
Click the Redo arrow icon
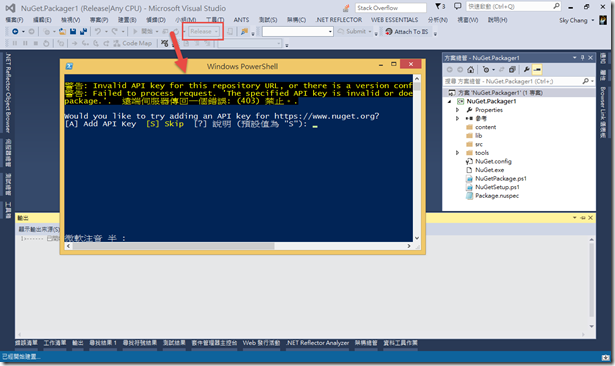115,31
